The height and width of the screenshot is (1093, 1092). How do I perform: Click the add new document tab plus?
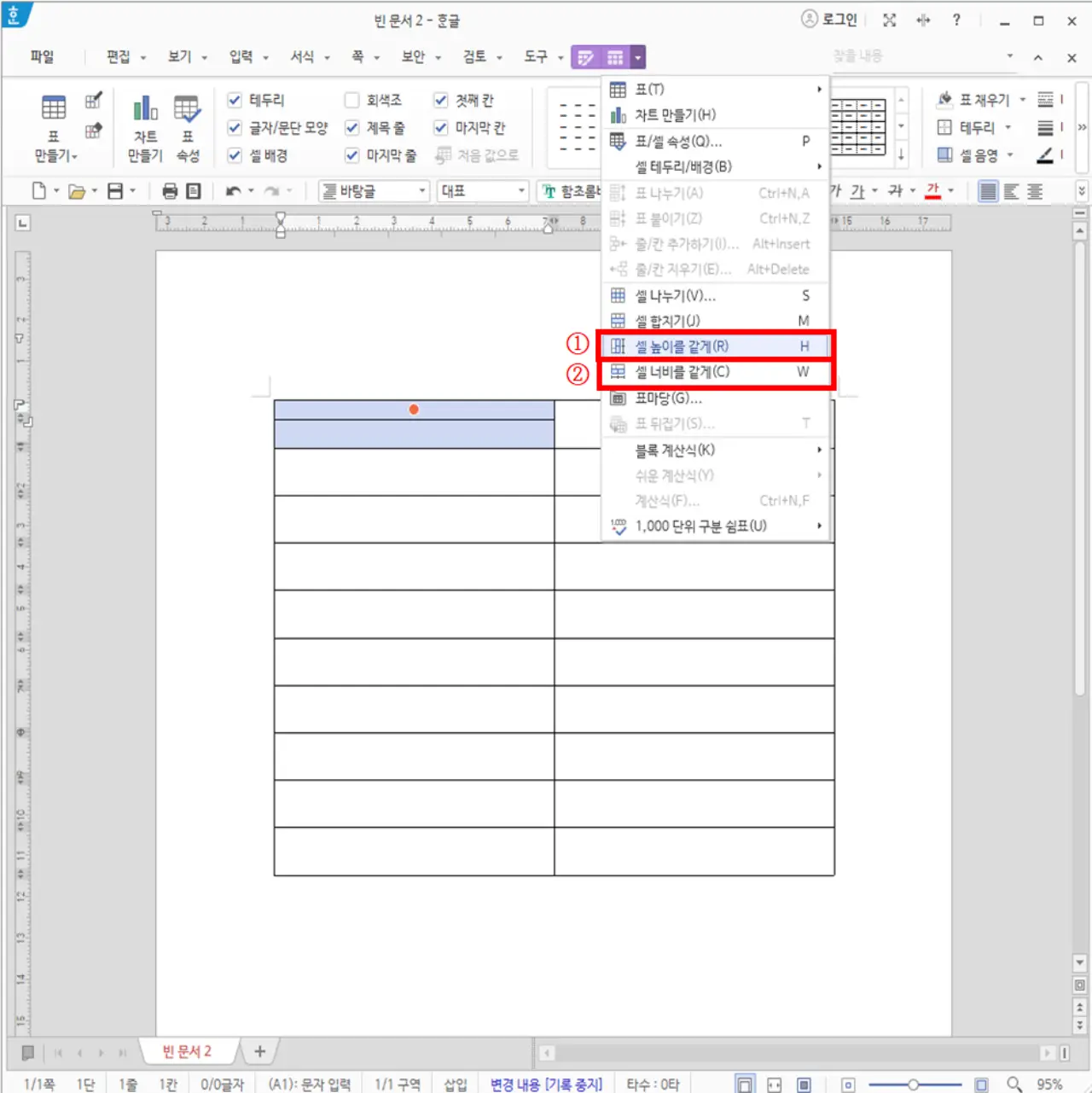[260, 1051]
